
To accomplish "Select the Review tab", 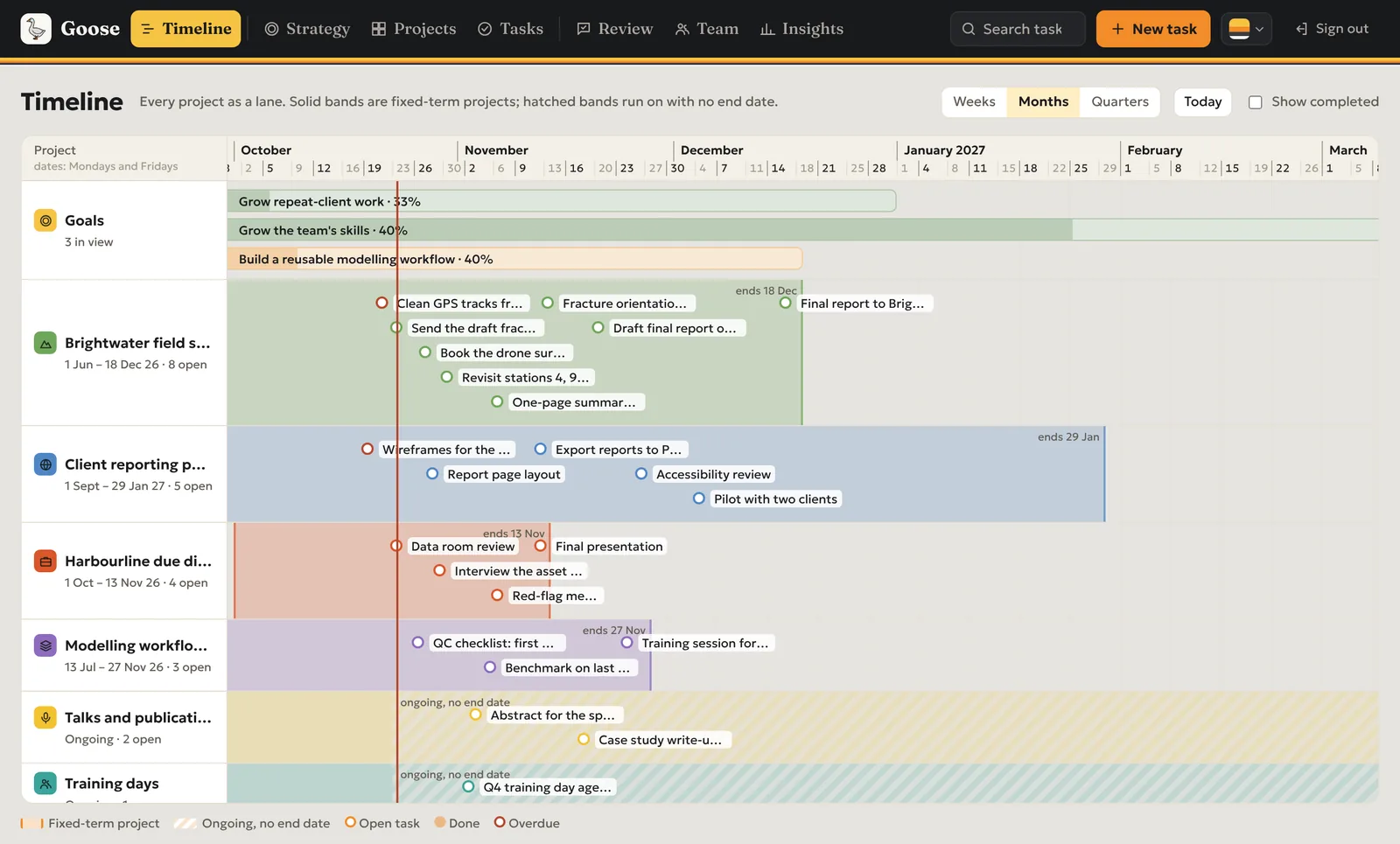I will coord(615,29).
